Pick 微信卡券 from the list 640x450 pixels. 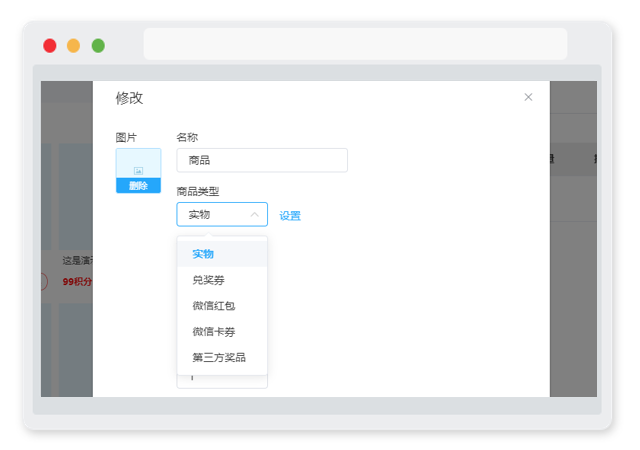pos(222,332)
